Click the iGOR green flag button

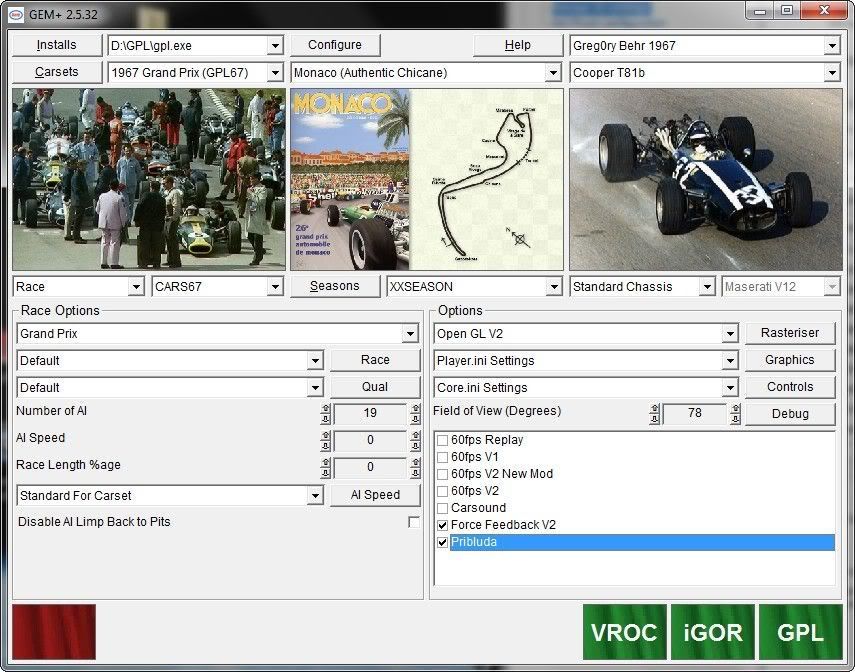(x=713, y=632)
